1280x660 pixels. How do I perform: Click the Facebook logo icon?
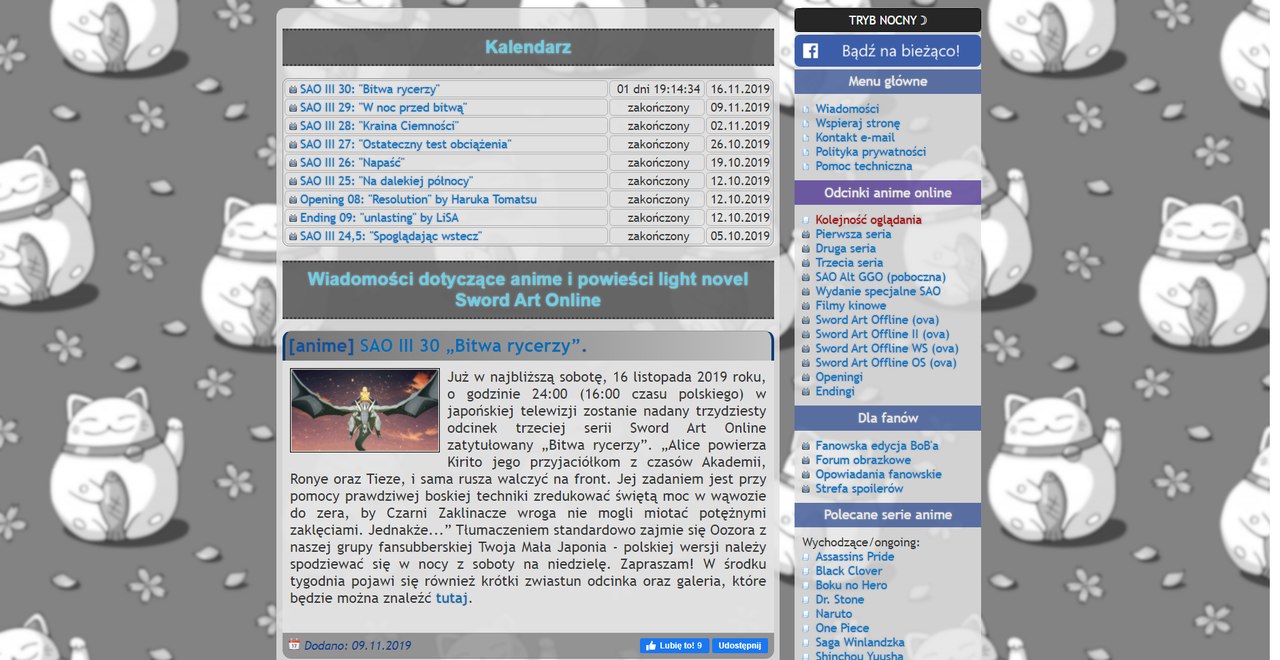pyautogui.click(x=811, y=51)
